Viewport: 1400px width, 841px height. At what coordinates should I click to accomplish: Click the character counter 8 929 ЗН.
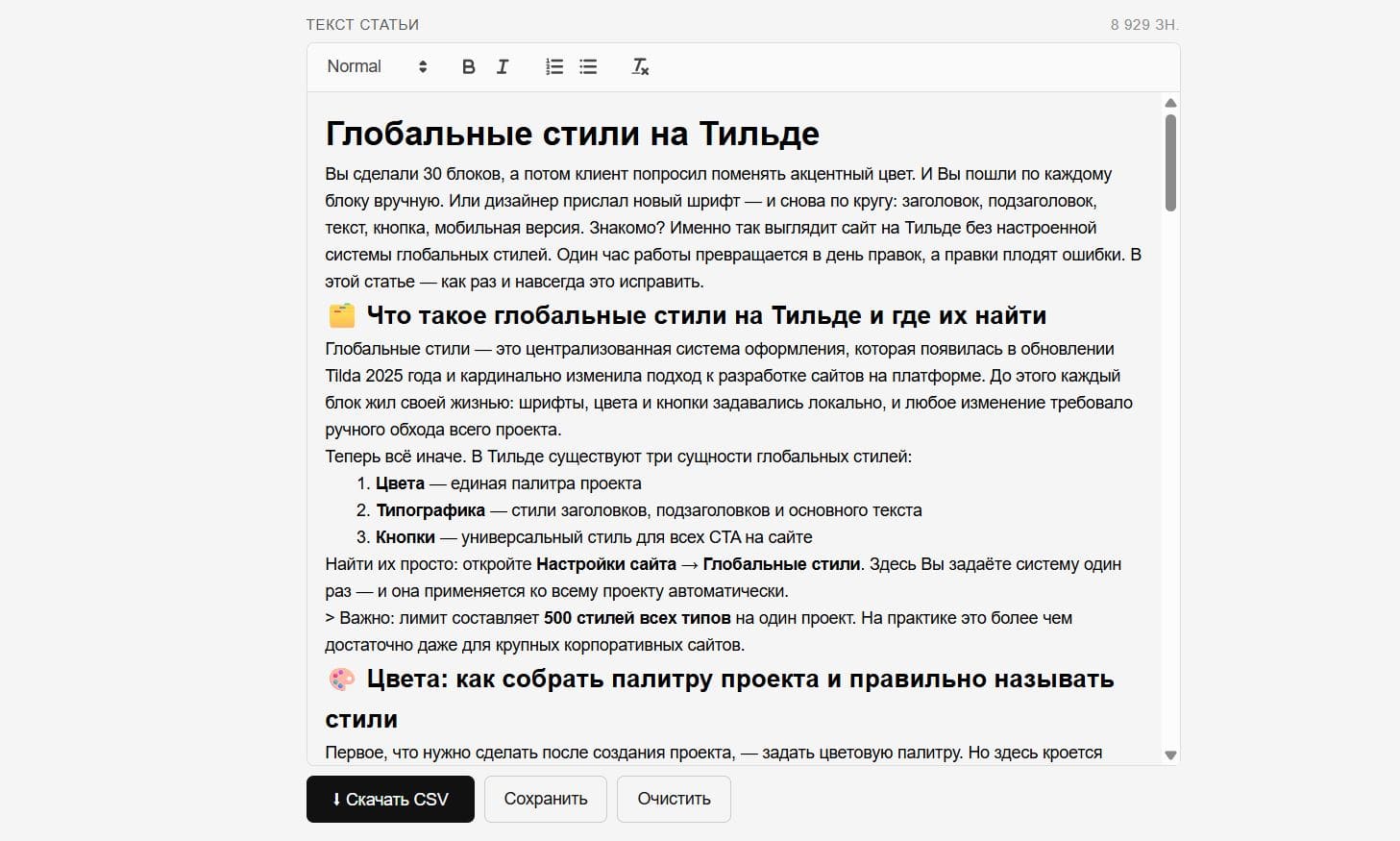point(1144,25)
